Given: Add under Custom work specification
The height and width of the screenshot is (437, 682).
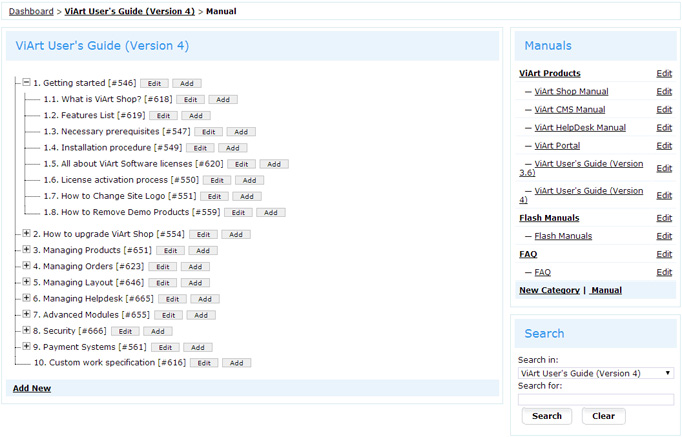Looking at the screenshot, I should coord(237,363).
